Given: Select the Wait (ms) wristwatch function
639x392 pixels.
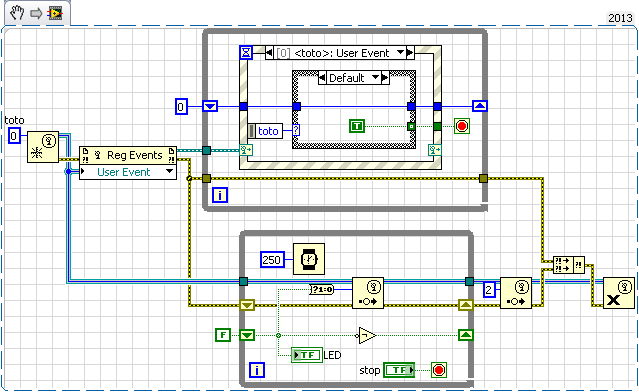Looking at the screenshot, I should pyautogui.click(x=309, y=259).
